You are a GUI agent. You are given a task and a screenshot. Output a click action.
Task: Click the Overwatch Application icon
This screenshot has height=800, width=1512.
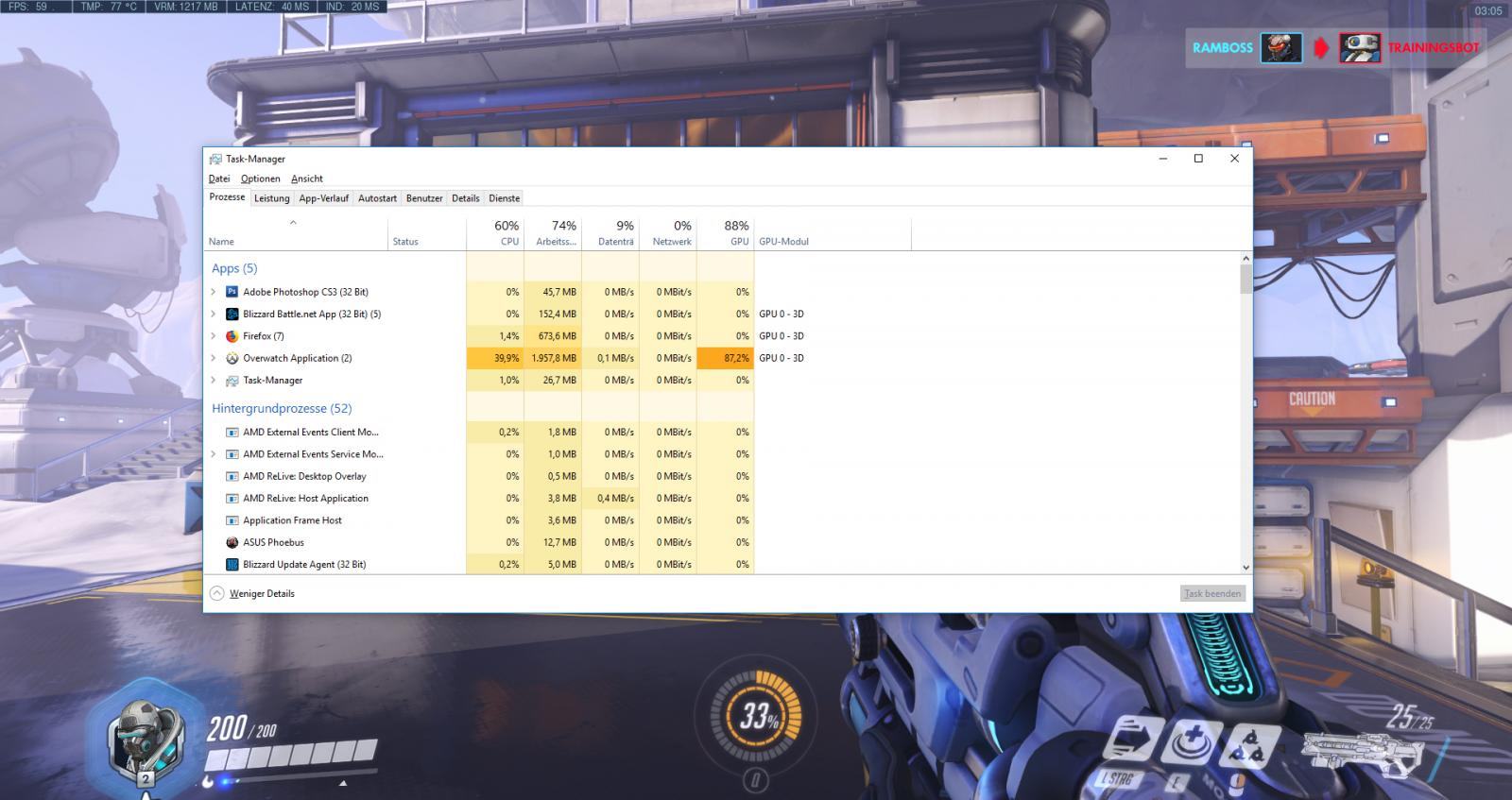click(232, 358)
